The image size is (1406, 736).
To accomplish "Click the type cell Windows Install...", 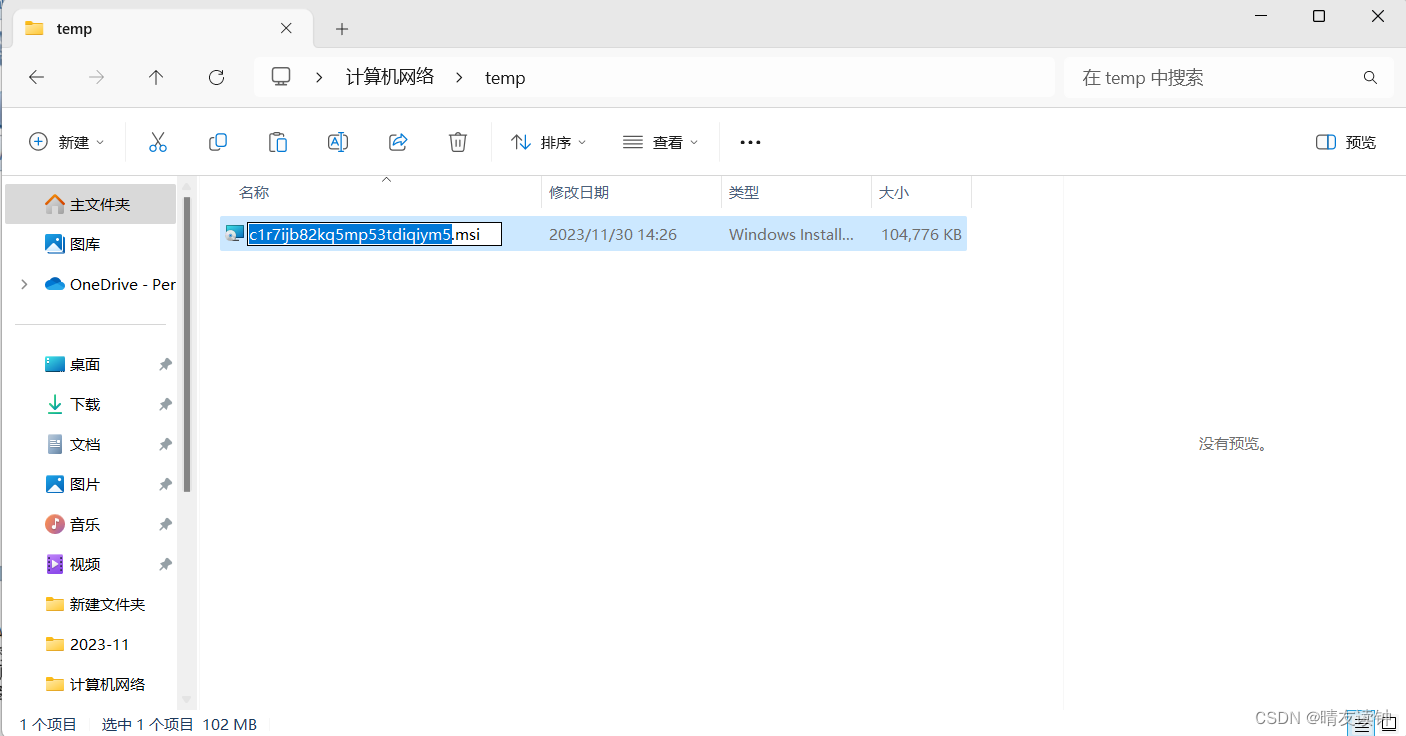I will point(791,234).
